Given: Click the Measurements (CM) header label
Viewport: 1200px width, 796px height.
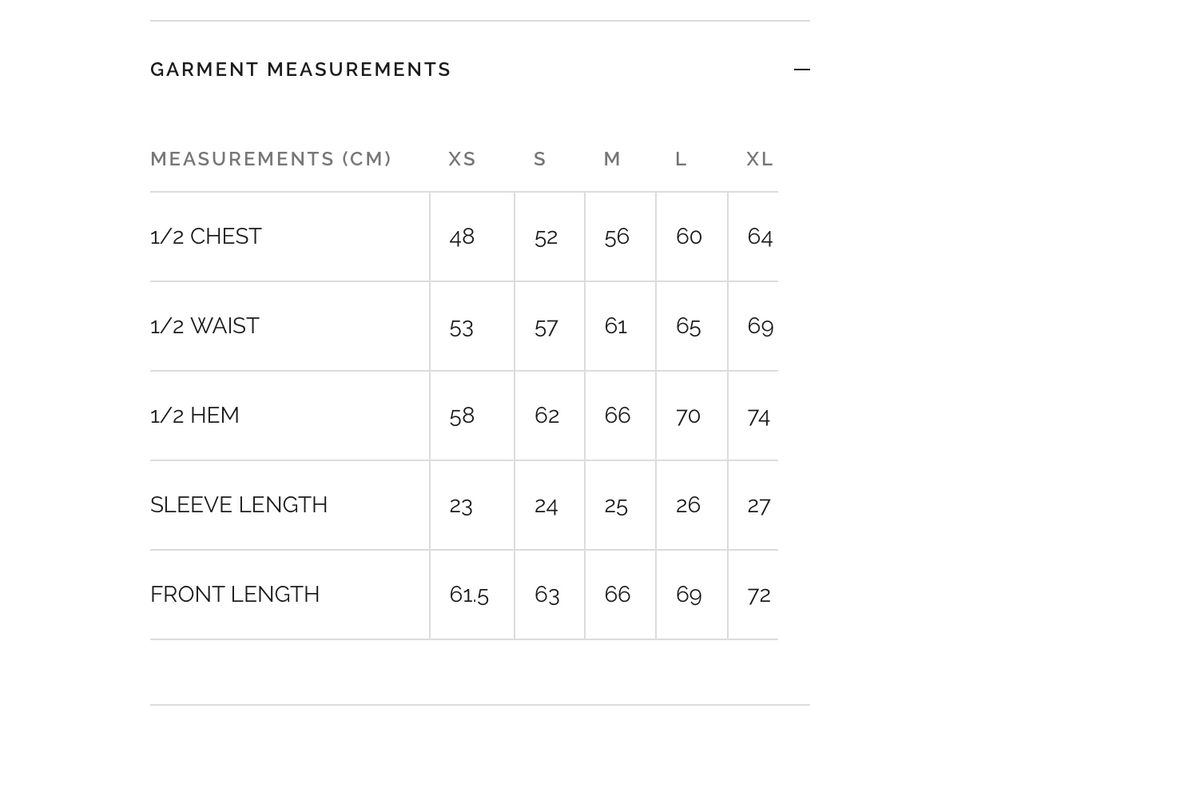Looking at the screenshot, I should [x=271, y=159].
